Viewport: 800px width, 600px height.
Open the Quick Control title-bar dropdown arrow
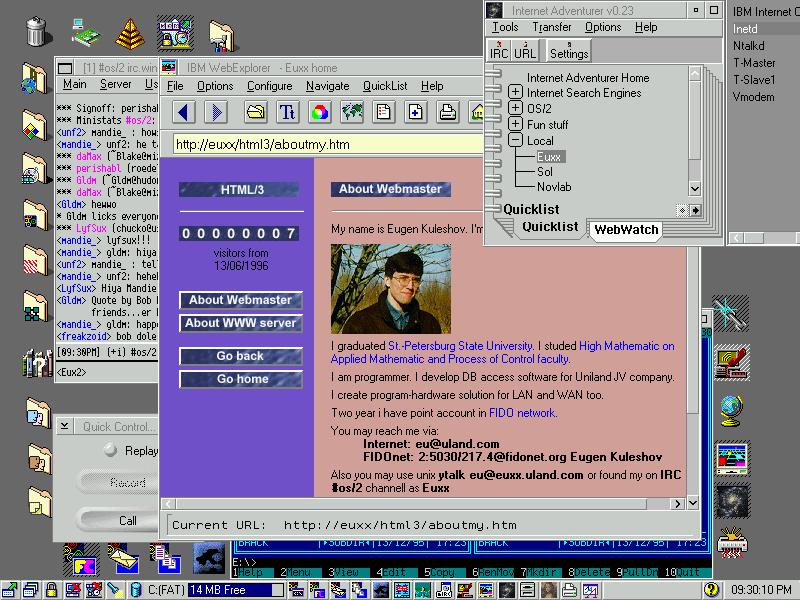64,426
